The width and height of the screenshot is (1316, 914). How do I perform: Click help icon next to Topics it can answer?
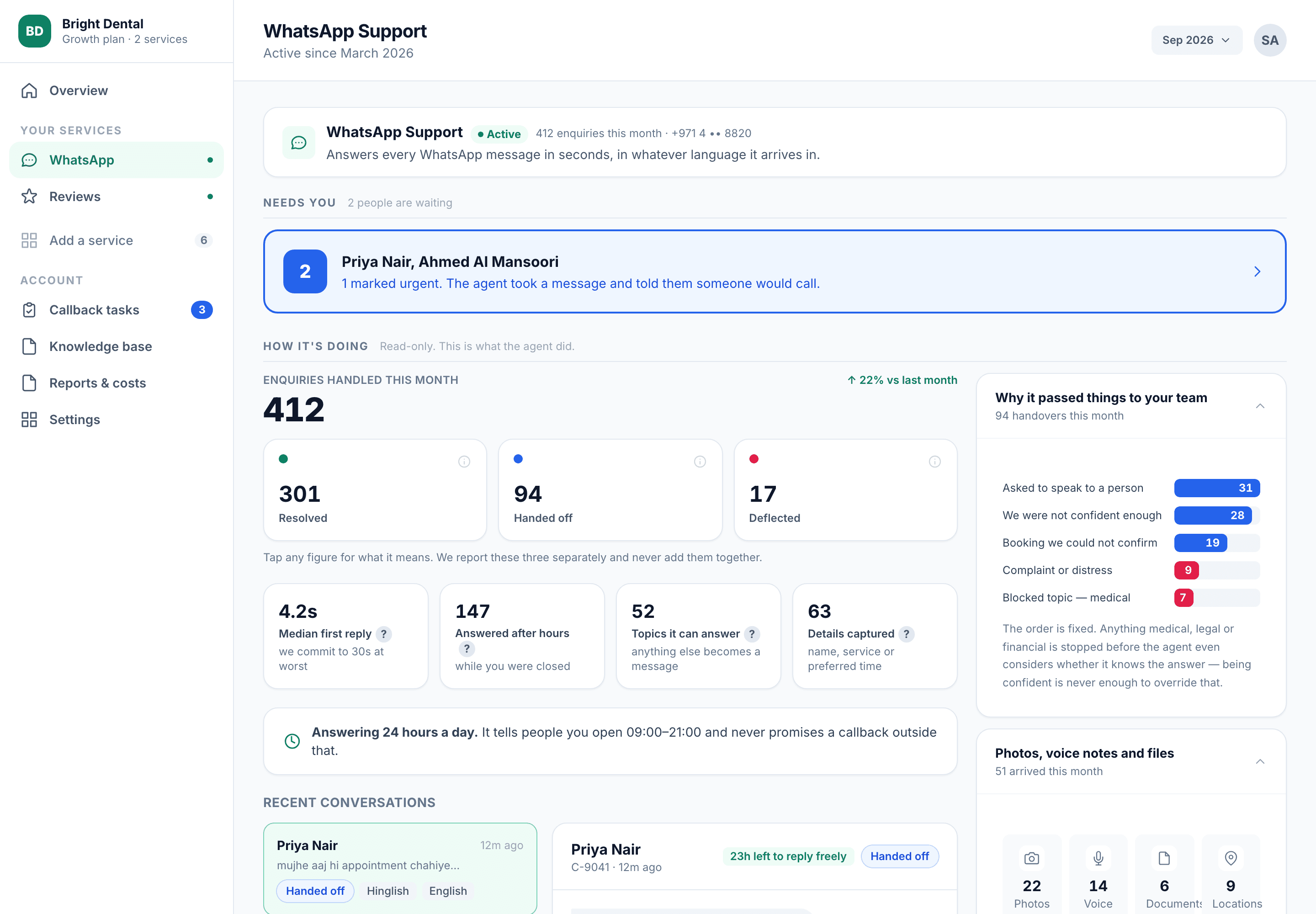click(x=752, y=634)
